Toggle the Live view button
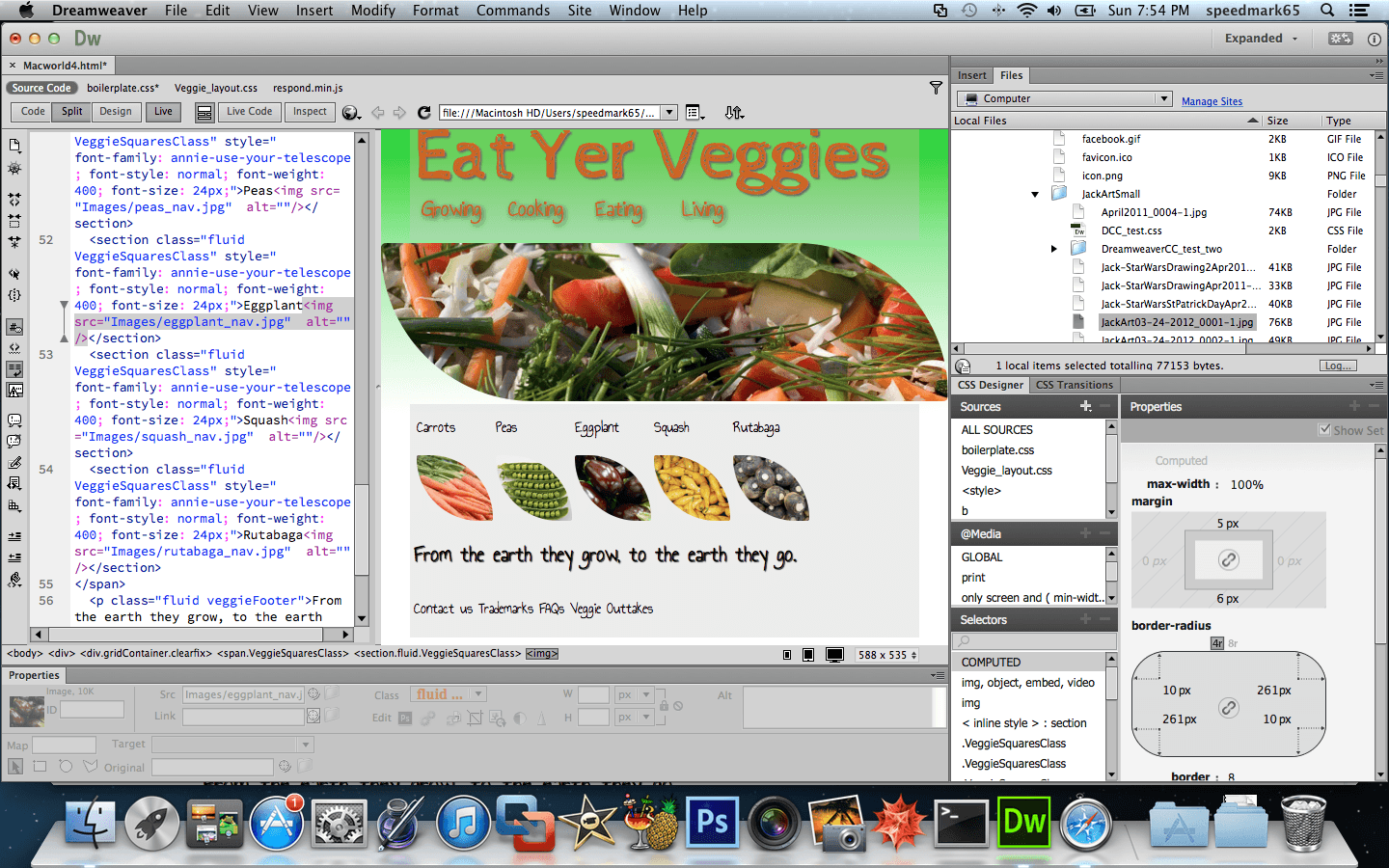Viewport: 1389px width, 868px height. [163, 112]
